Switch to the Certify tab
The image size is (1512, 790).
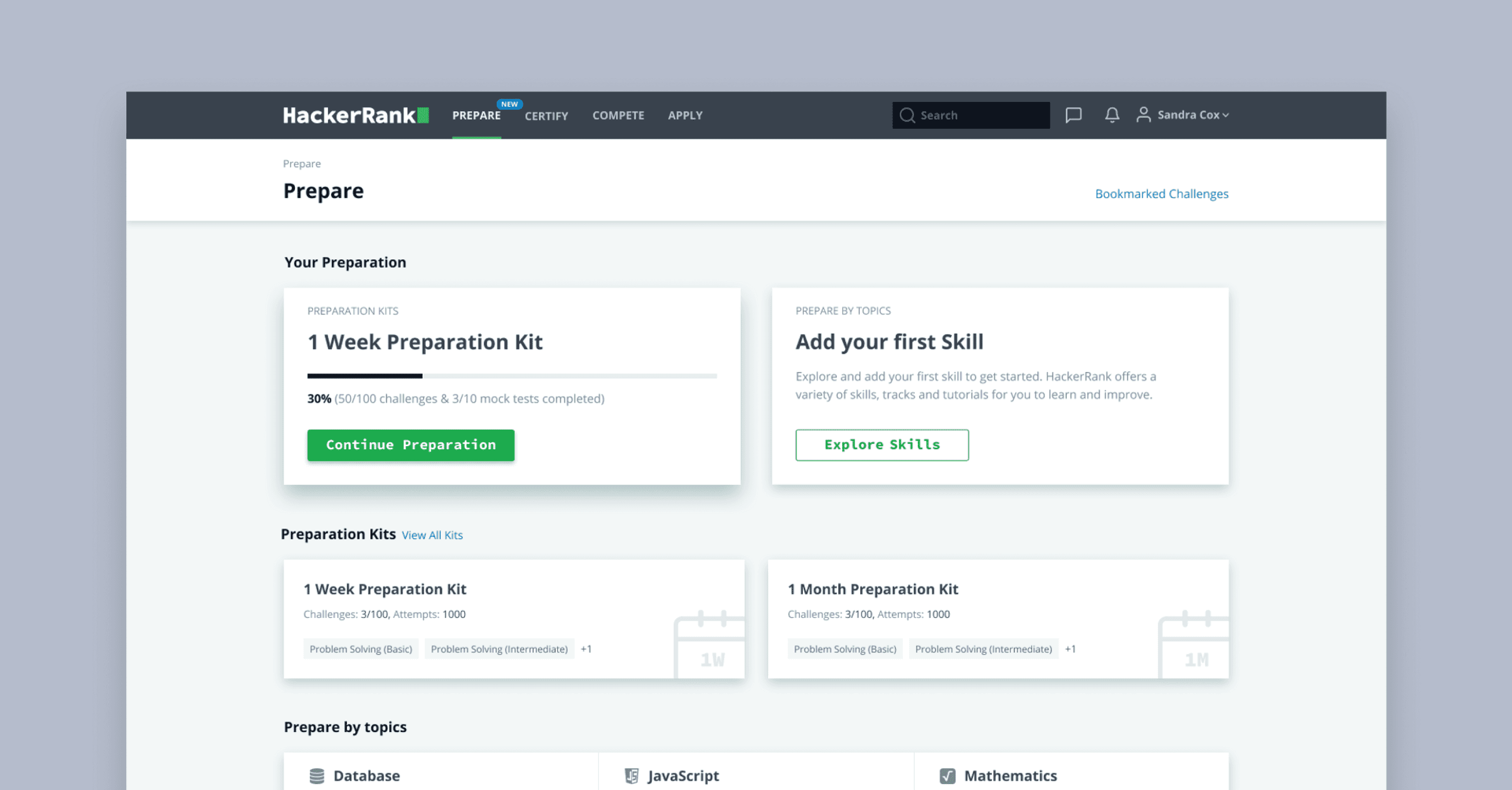point(546,116)
